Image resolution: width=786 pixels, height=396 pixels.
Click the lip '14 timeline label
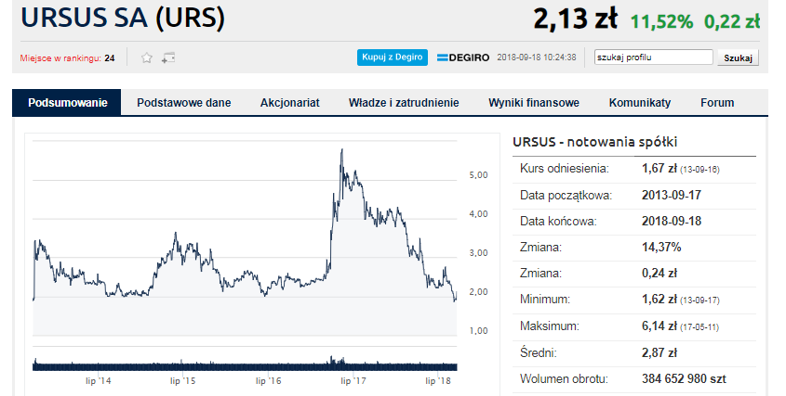[98, 381]
